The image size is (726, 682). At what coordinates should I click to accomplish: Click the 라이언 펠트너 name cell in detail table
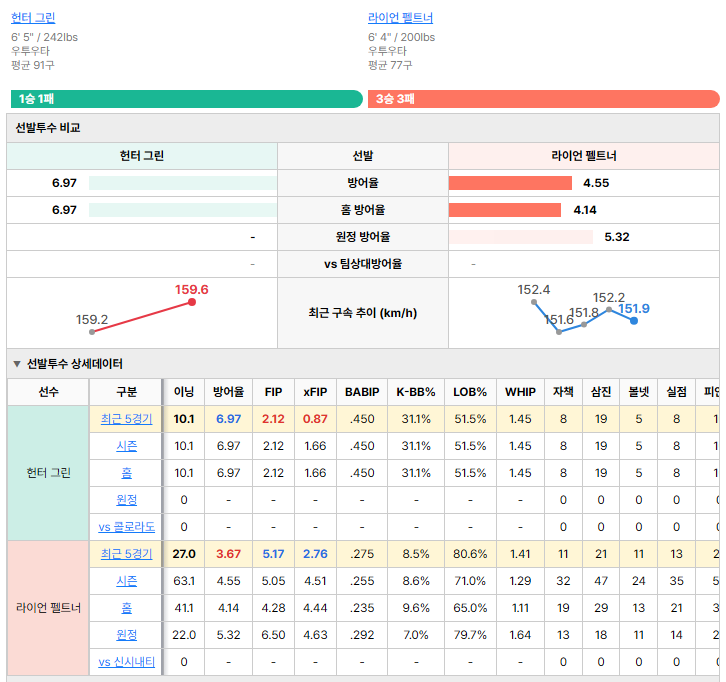click(48, 608)
